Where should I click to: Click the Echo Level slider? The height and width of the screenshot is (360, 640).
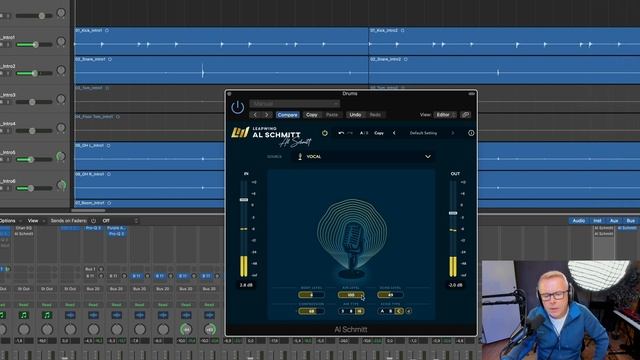tap(391, 295)
